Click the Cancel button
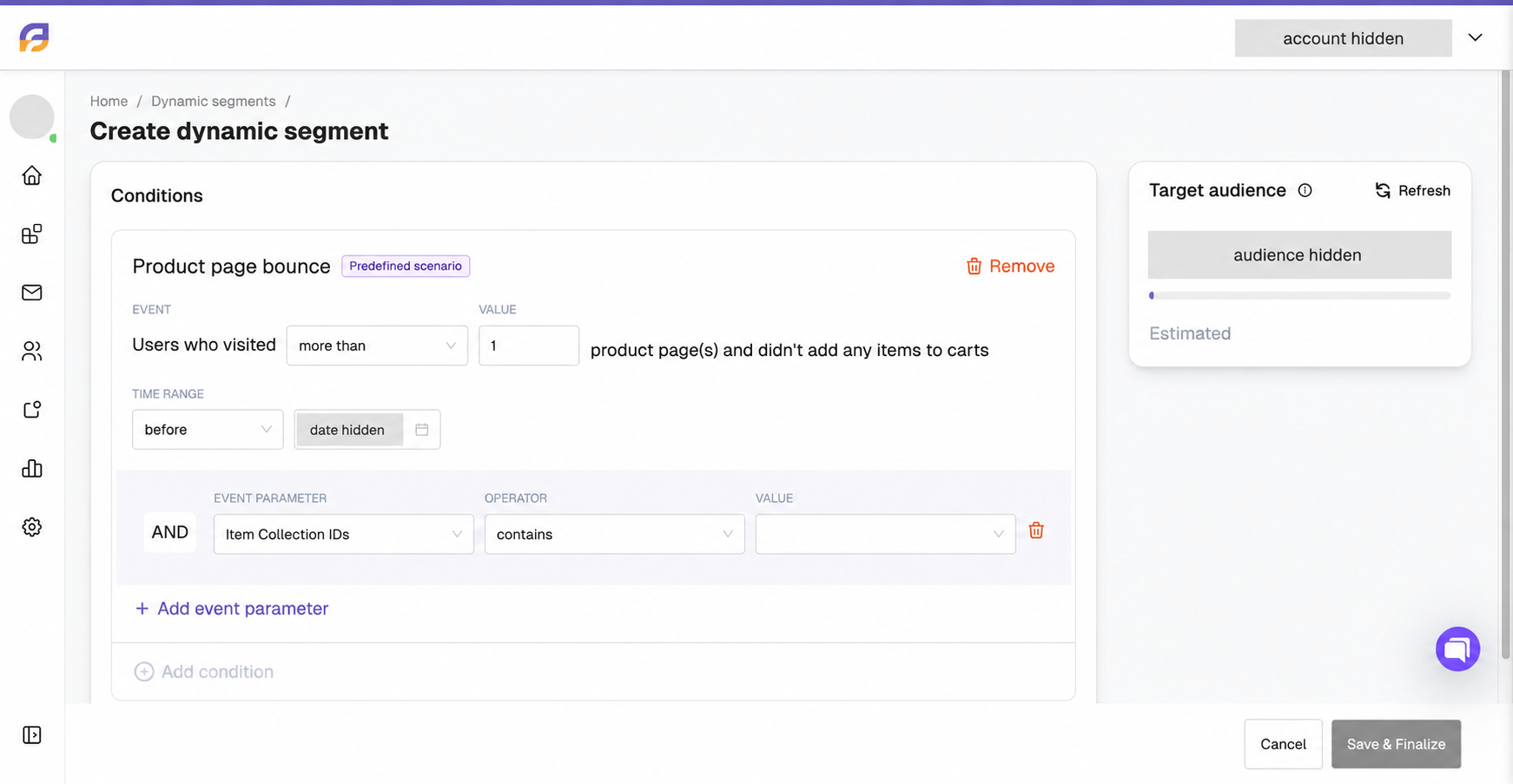The image size is (1513, 784). (x=1283, y=744)
